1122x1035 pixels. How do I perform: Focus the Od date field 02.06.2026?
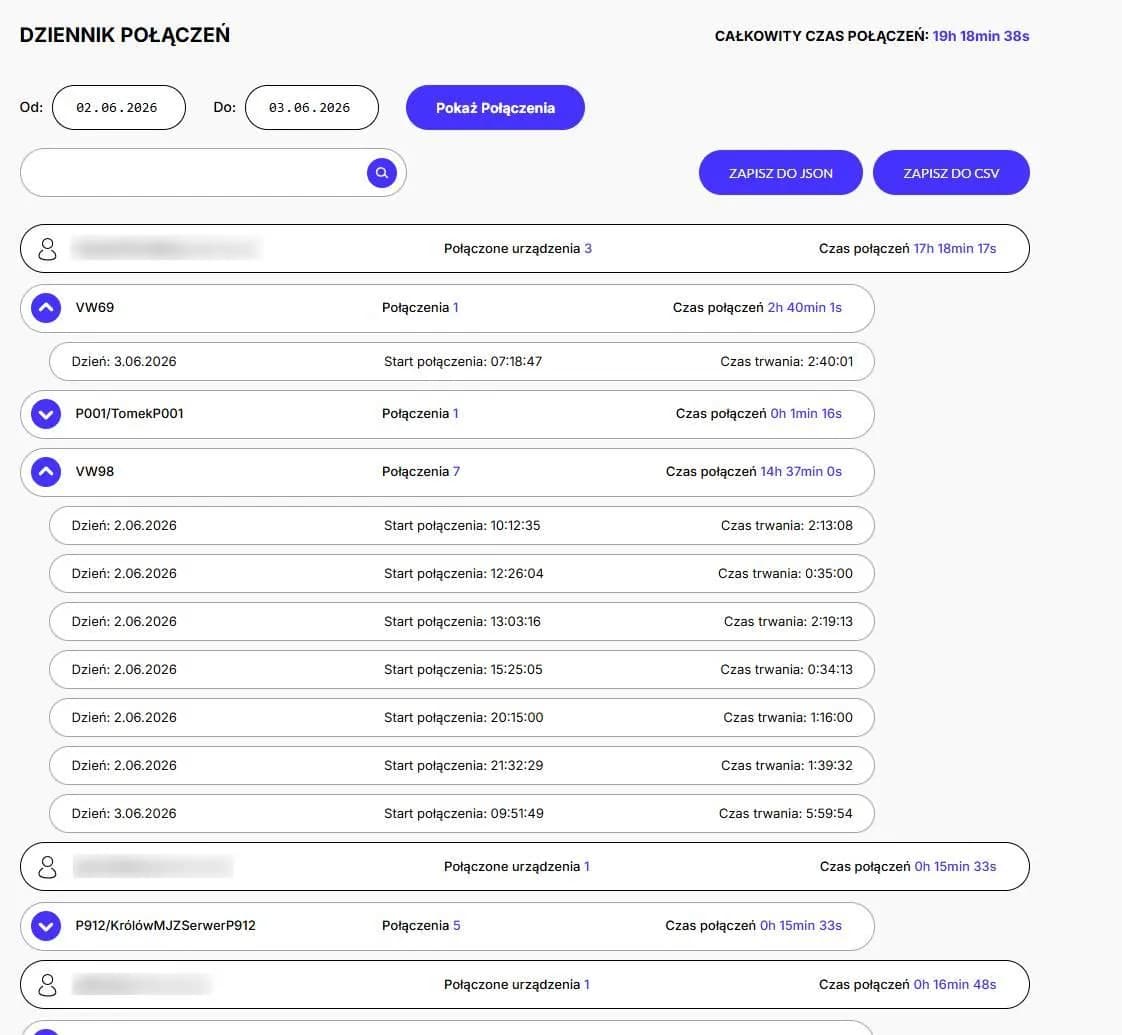(x=119, y=107)
